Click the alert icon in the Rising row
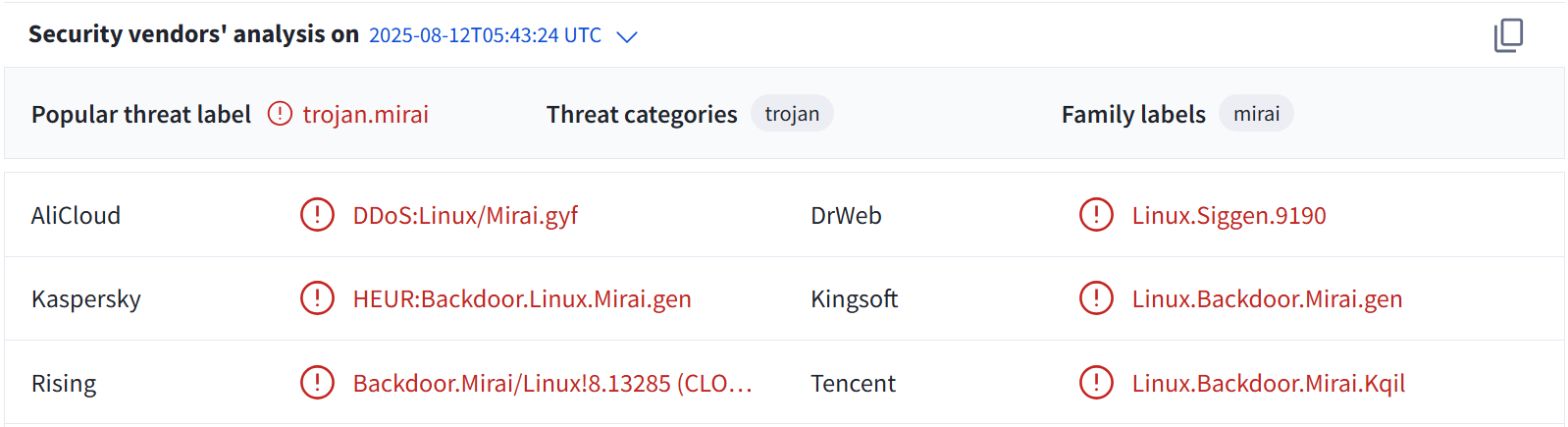 pyautogui.click(x=317, y=382)
